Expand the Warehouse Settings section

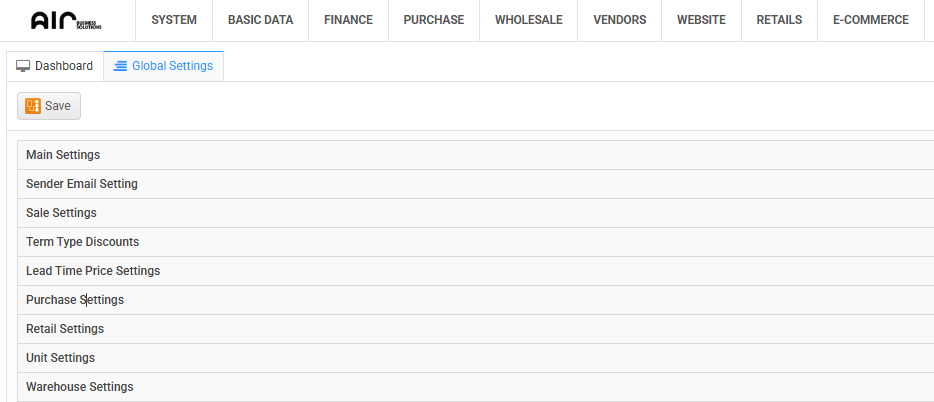point(80,387)
